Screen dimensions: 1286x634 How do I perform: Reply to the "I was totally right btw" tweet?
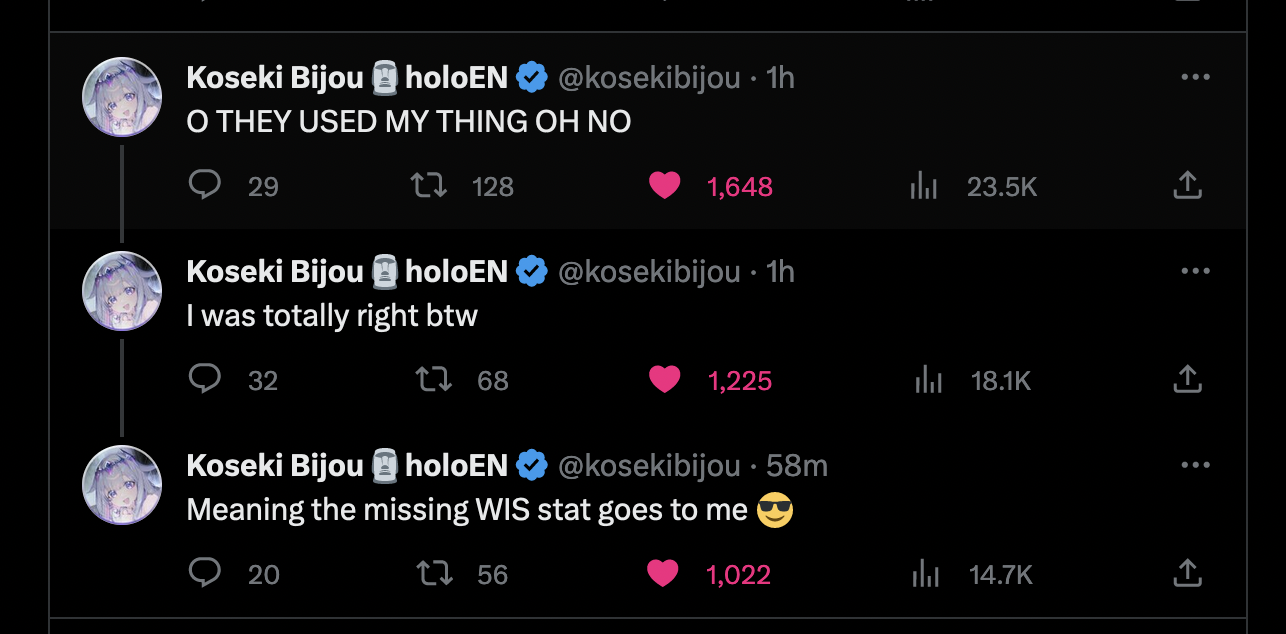205,379
